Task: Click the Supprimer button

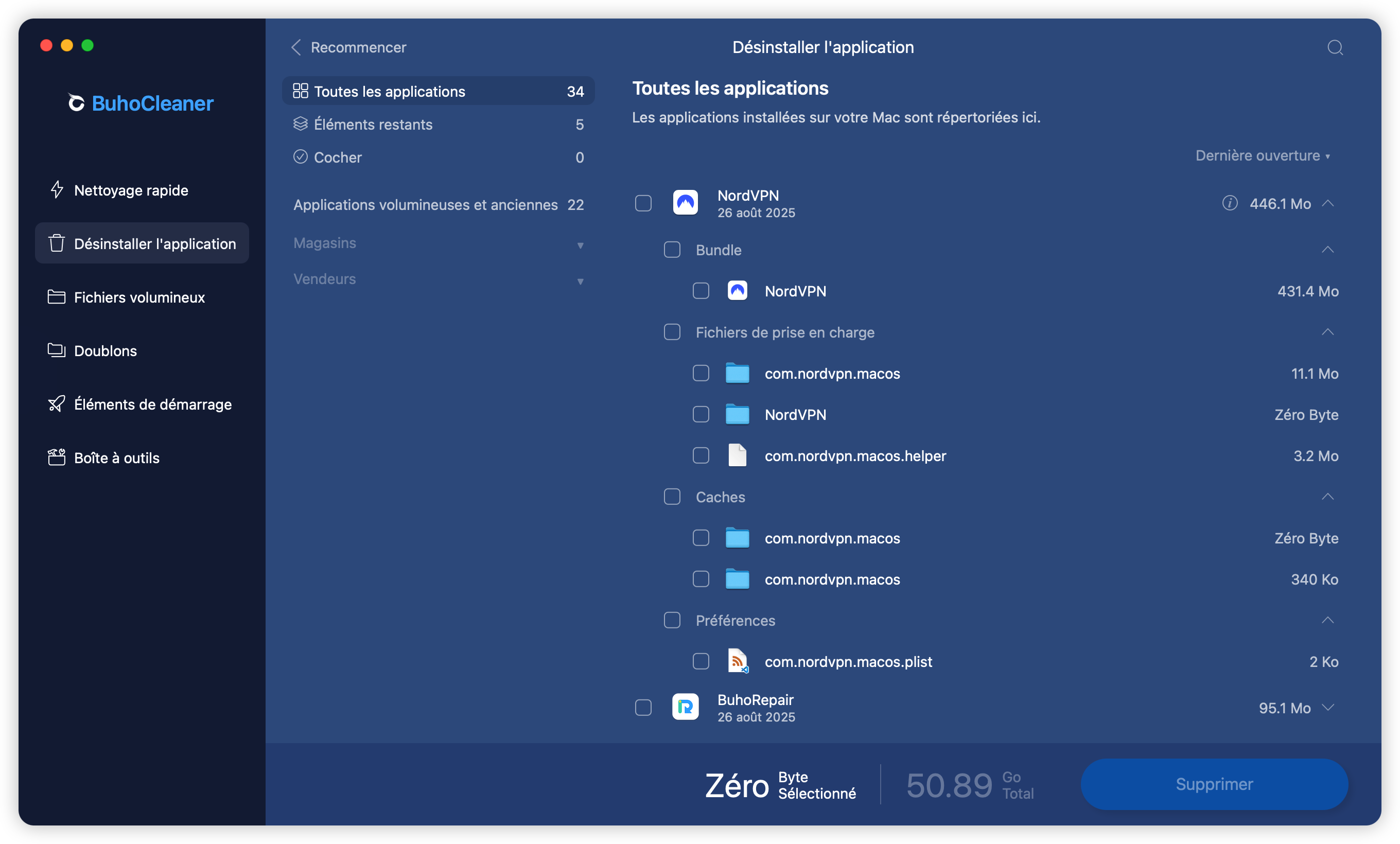Action: 1214,784
